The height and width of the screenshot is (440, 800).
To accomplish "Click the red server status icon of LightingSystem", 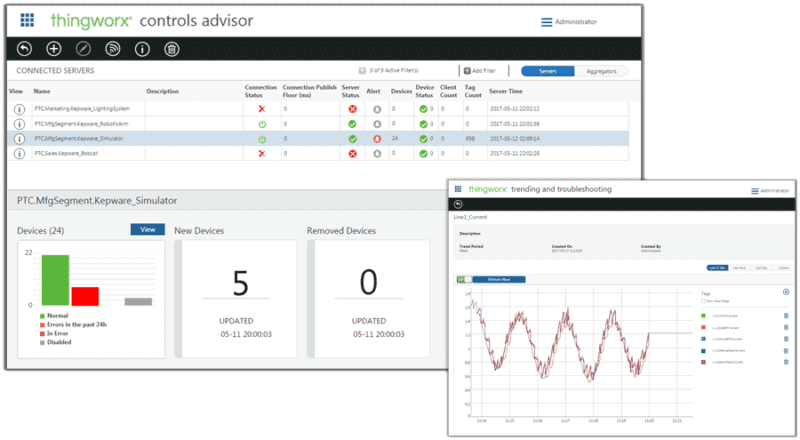I will tap(353, 109).
